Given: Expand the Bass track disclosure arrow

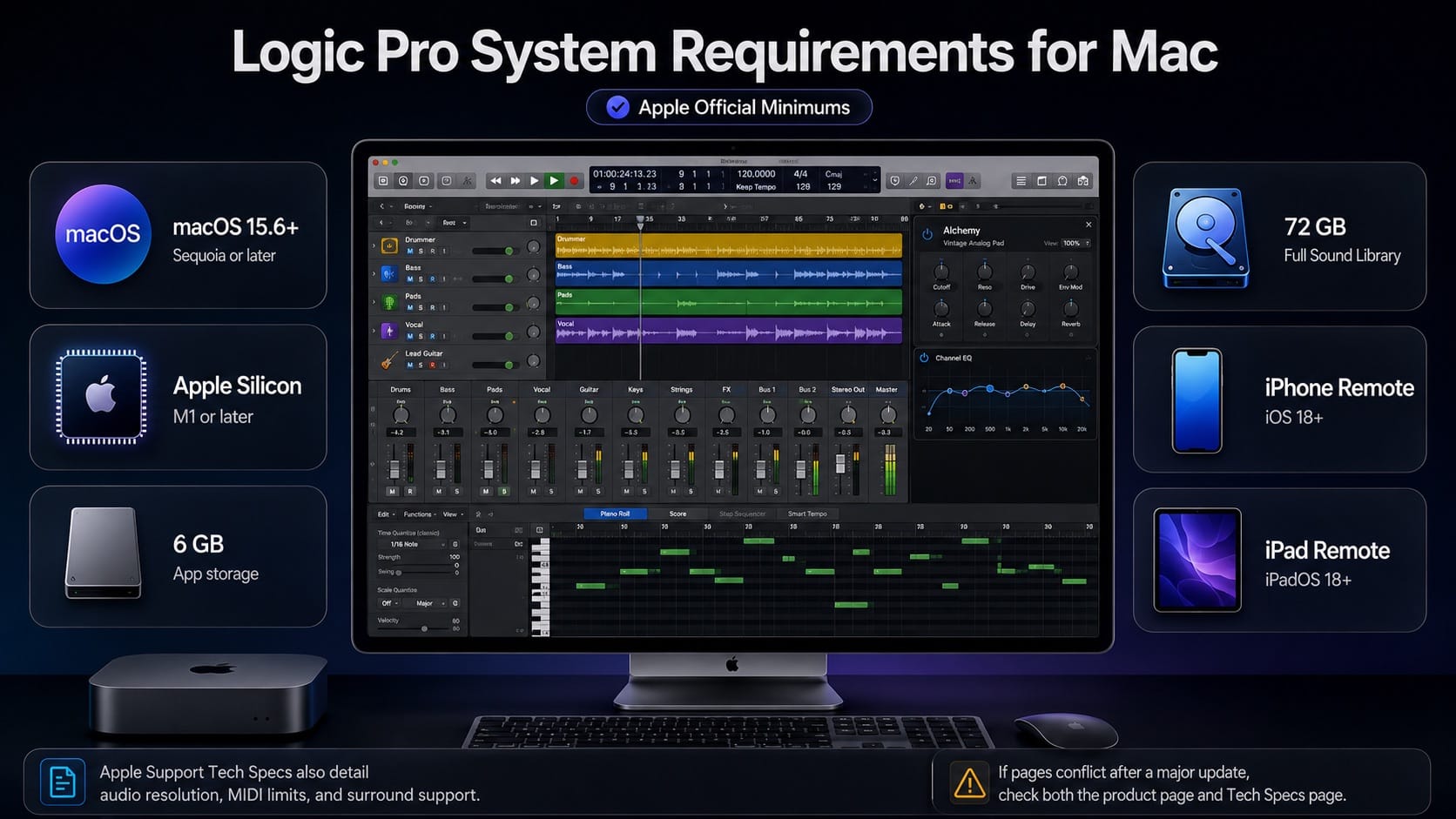Looking at the screenshot, I should (374, 274).
